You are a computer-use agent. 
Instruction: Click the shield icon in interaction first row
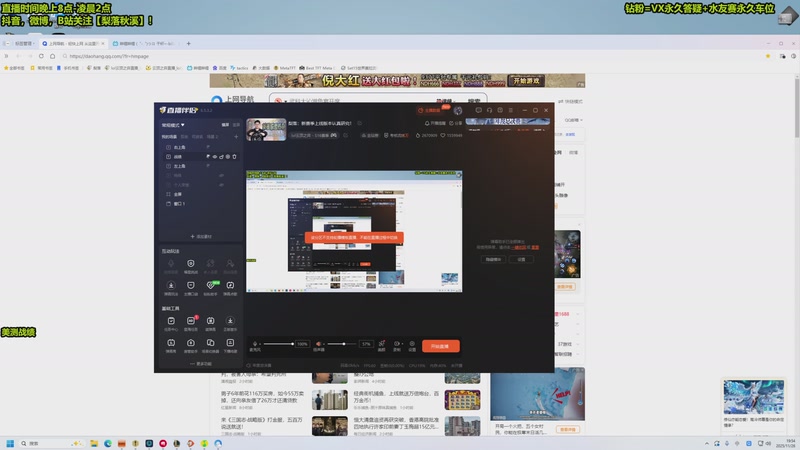pyautogui.click(x=191, y=263)
